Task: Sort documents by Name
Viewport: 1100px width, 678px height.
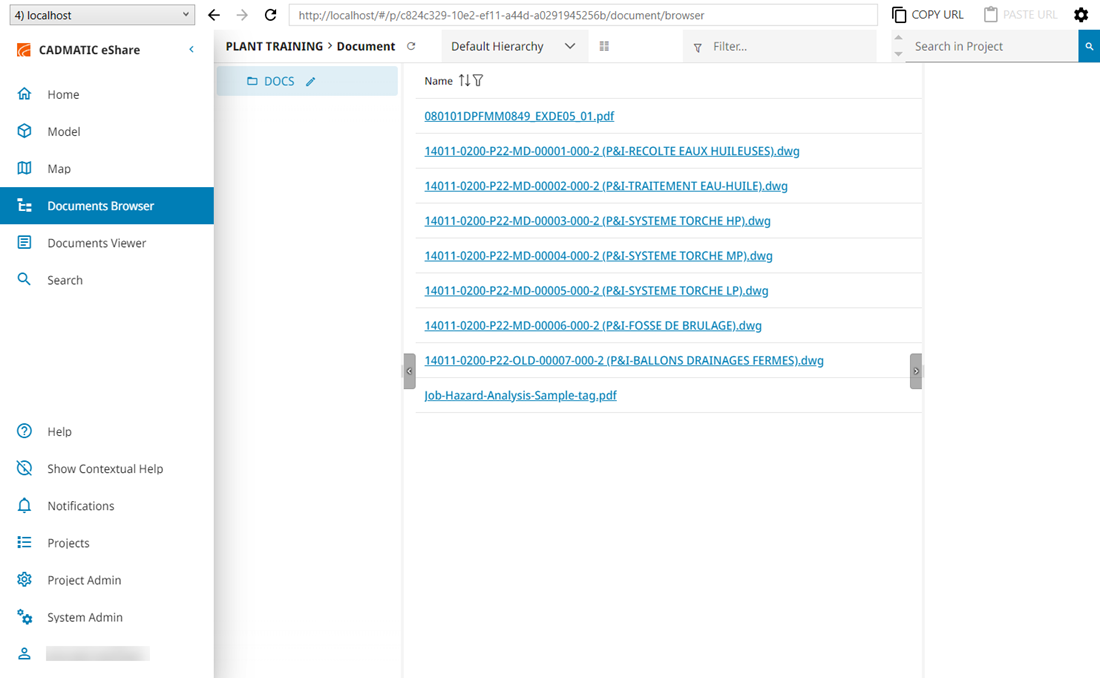Action: tap(464, 81)
